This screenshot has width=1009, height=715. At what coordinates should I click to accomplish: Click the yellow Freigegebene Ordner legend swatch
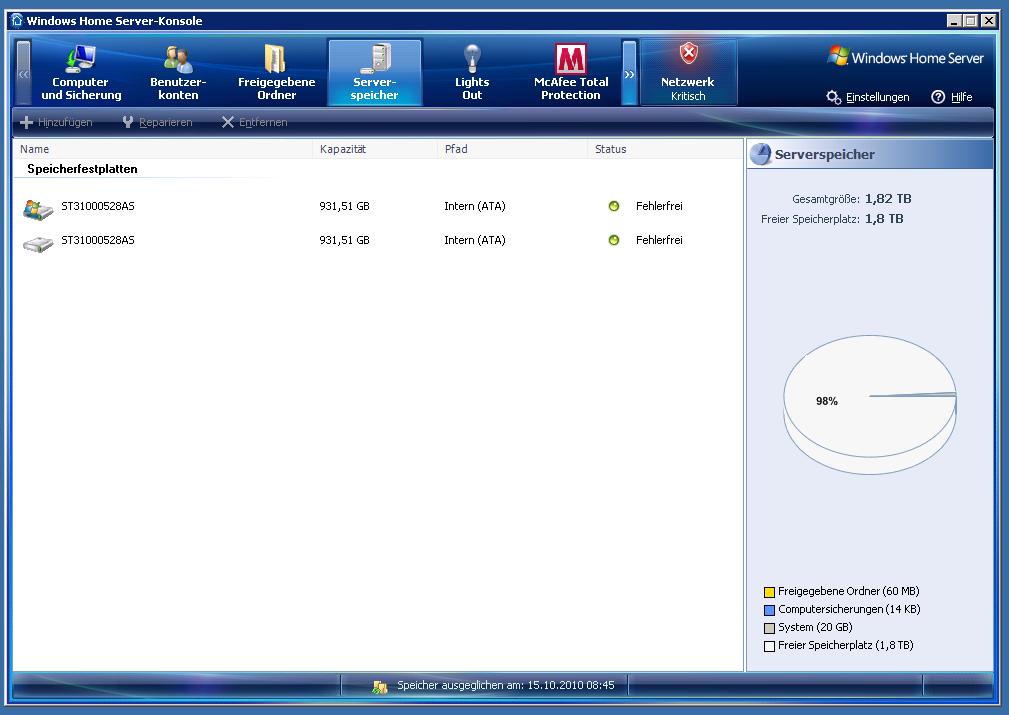click(x=769, y=592)
